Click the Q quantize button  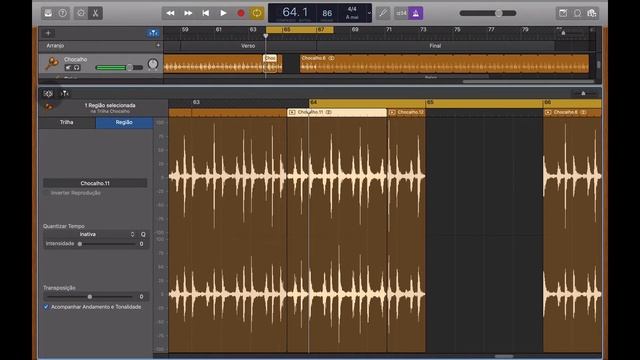click(x=143, y=234)
